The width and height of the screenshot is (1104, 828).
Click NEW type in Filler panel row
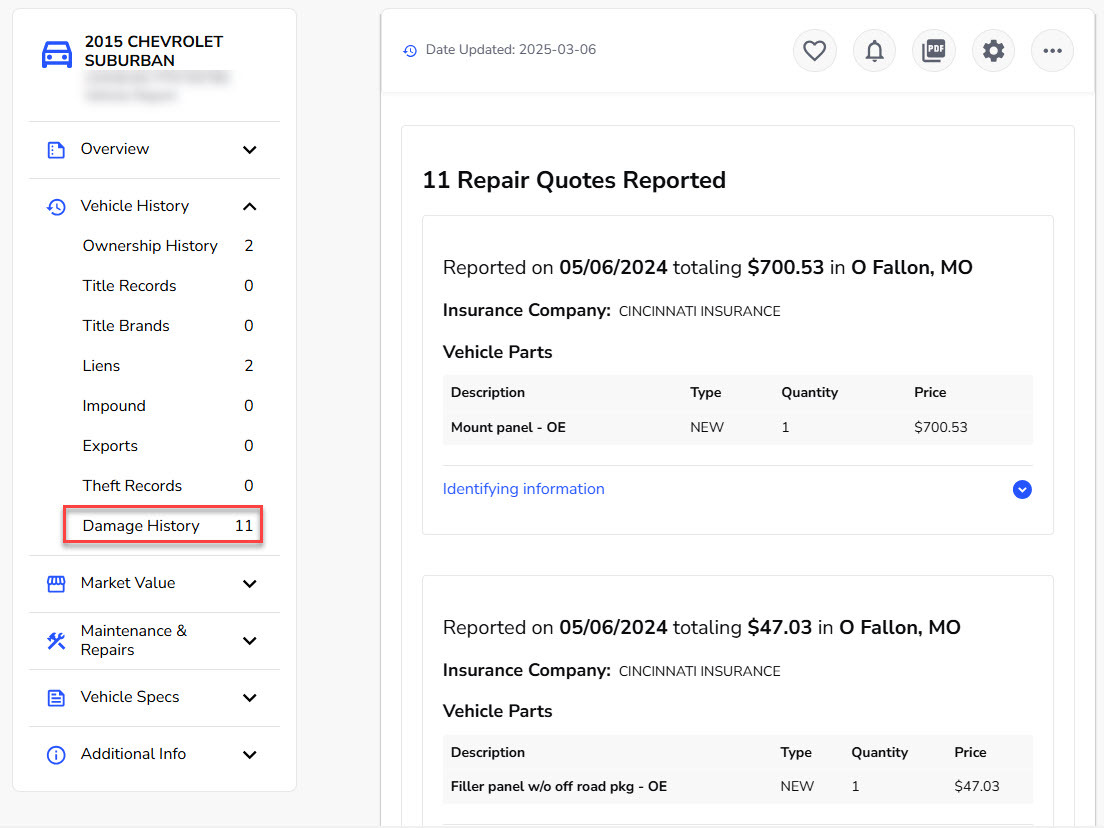pyautogui.click(x=797, y=786)
